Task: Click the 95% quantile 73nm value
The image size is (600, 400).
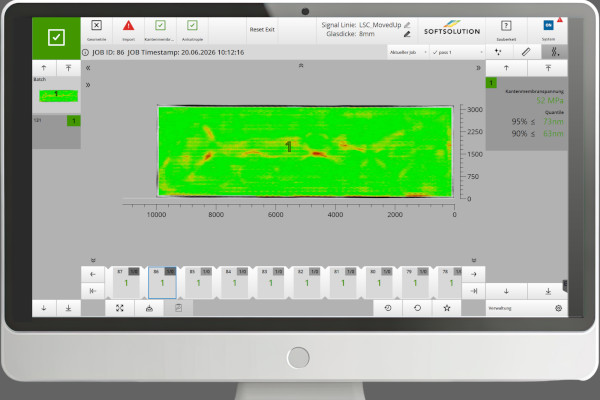Action: 553,122
